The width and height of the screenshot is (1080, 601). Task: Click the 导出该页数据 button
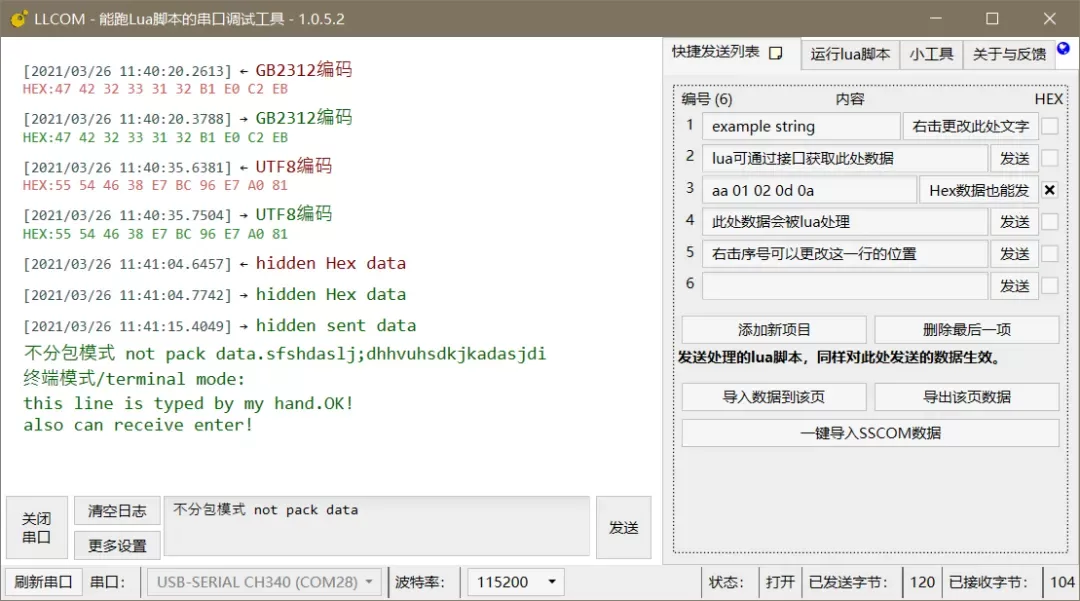point(967,397)
